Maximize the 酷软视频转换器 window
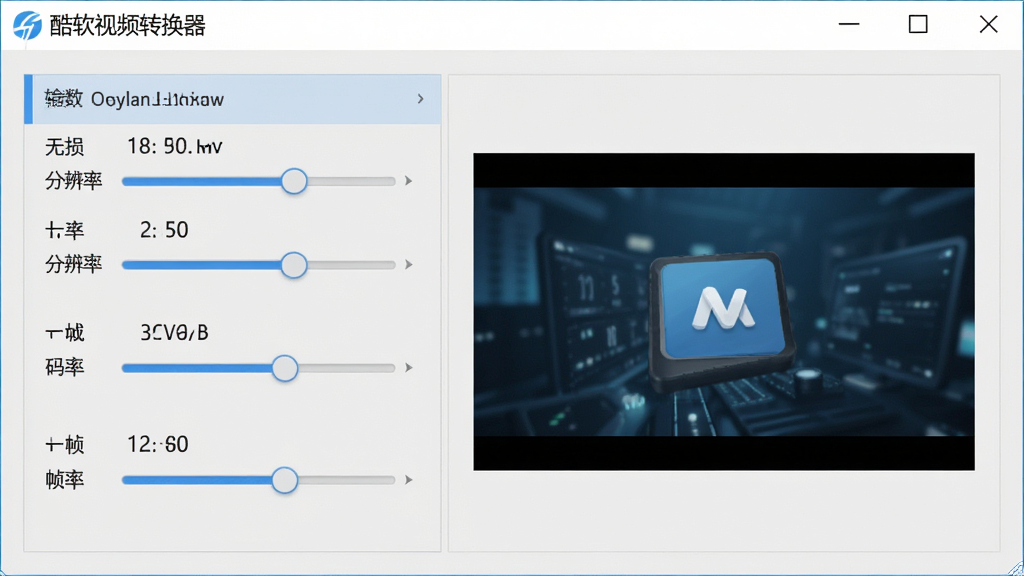 click(918, 25)
